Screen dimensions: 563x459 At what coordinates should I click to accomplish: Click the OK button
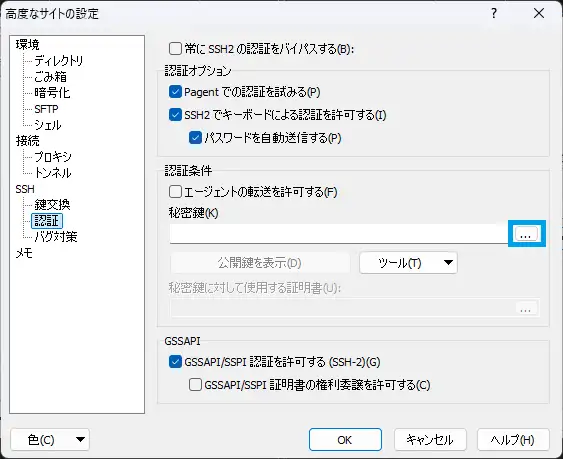(345, 439)
